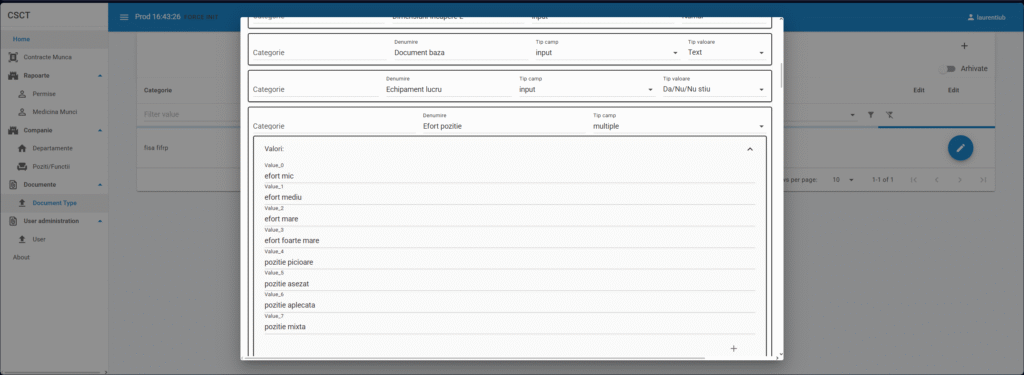Image resolution: width=1024 pixels, height=375 pixels.
Task: Go to next page arrow
Action: 959,180
